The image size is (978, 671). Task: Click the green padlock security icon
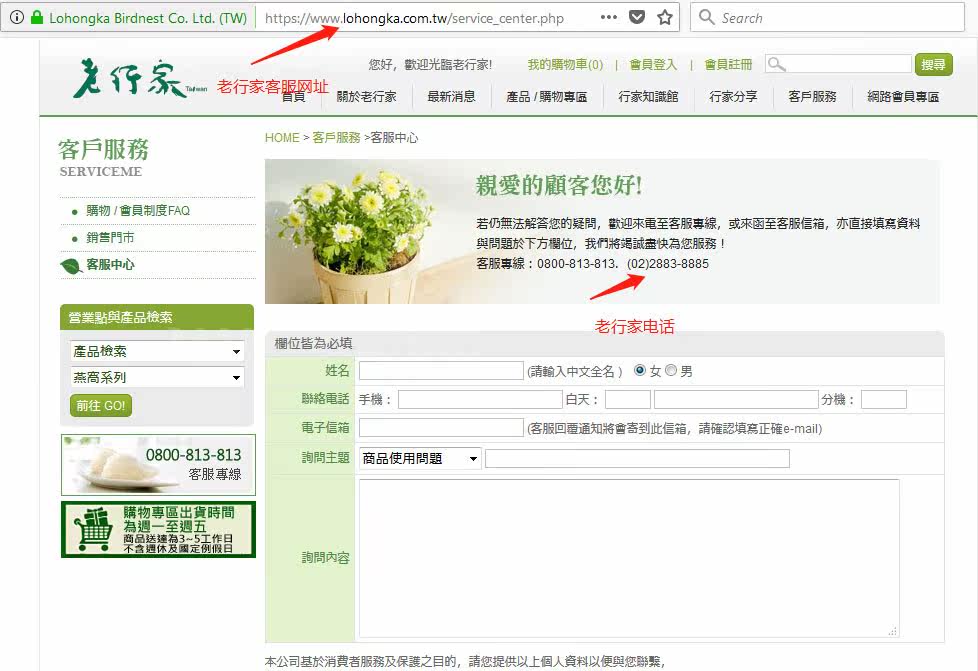click(37, 17)
